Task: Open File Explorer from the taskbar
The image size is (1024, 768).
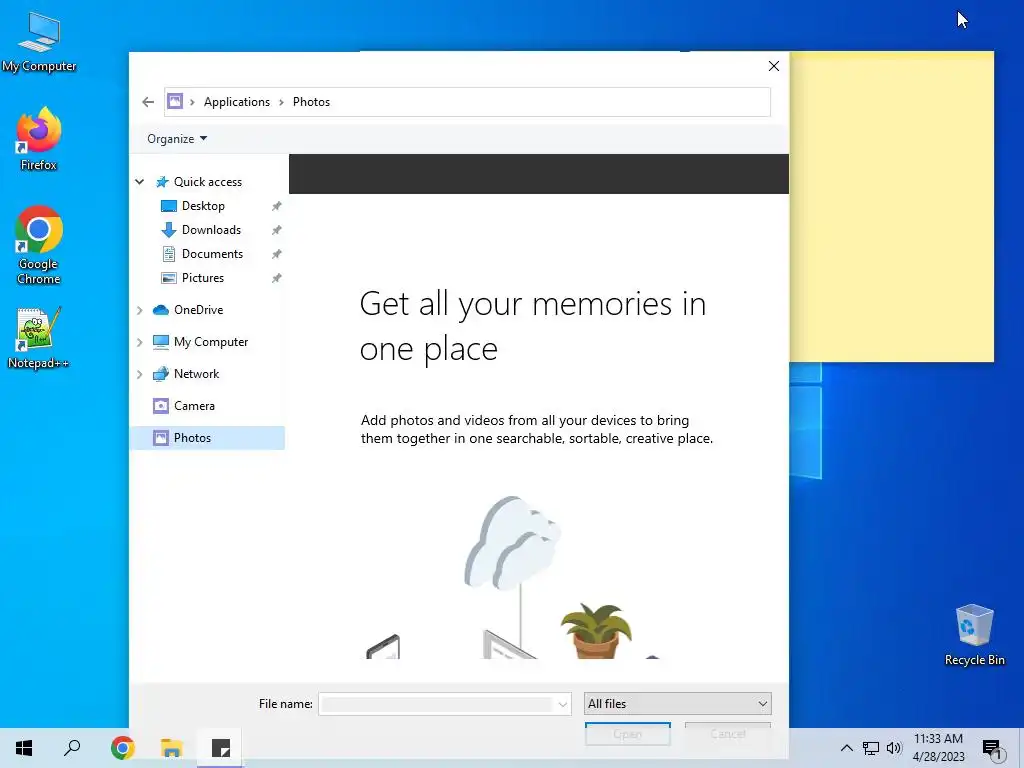Action: click(172, 748)
